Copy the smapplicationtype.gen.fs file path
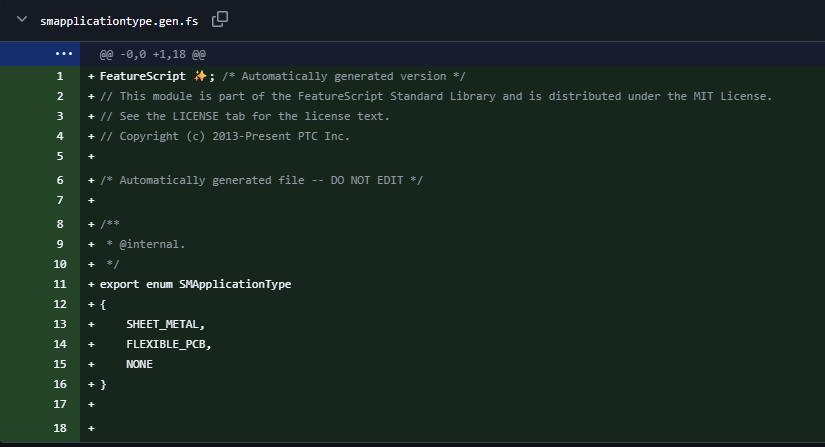This screenshot has width=825, height=447. point(219,19)
